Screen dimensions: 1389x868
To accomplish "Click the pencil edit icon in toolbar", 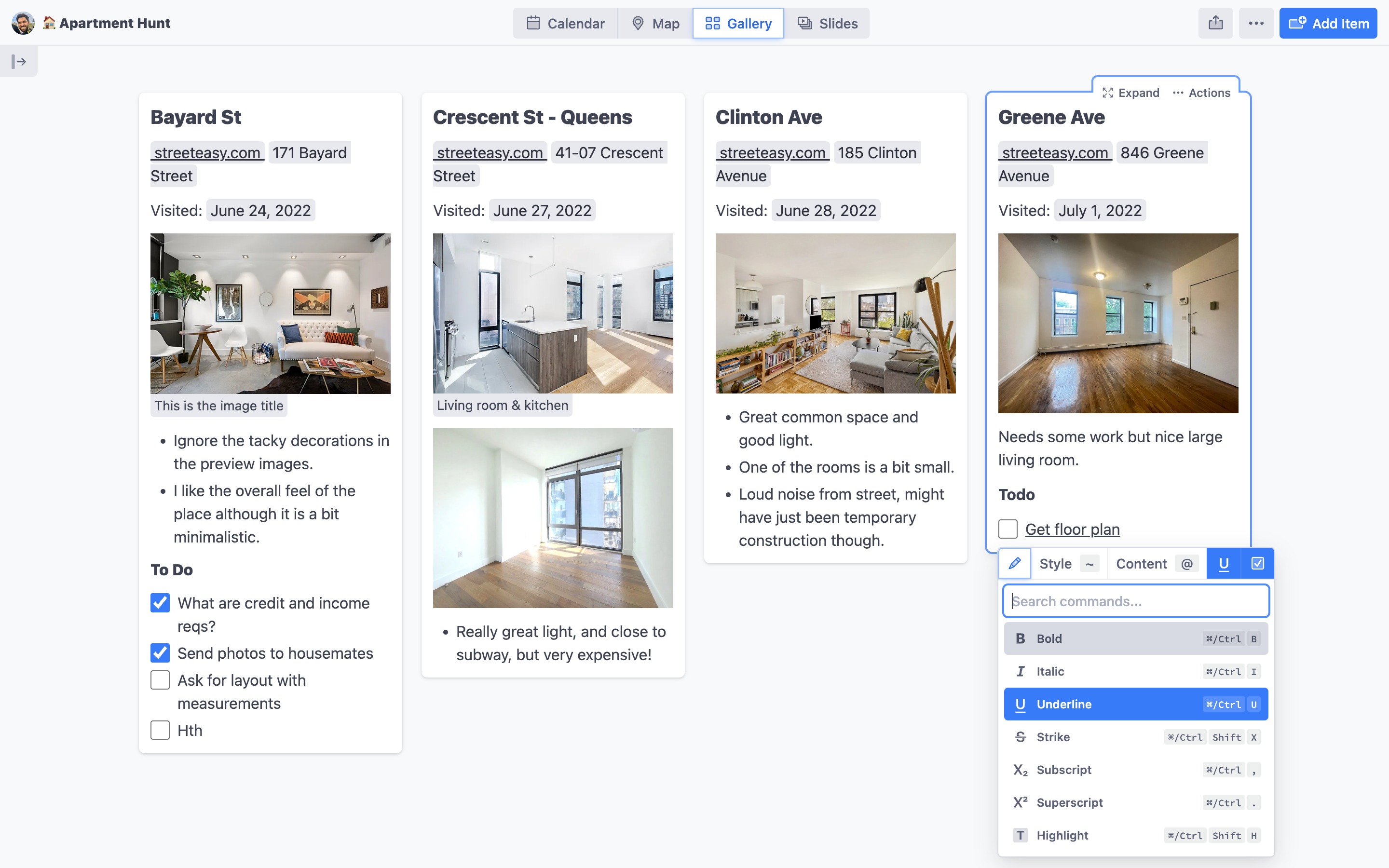I will pos(1014,563).
